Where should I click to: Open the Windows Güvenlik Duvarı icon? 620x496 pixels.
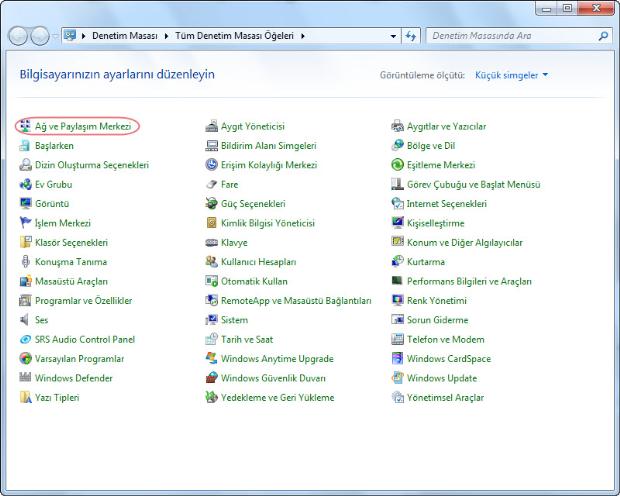pyautogui.click(x=212, y=378)
